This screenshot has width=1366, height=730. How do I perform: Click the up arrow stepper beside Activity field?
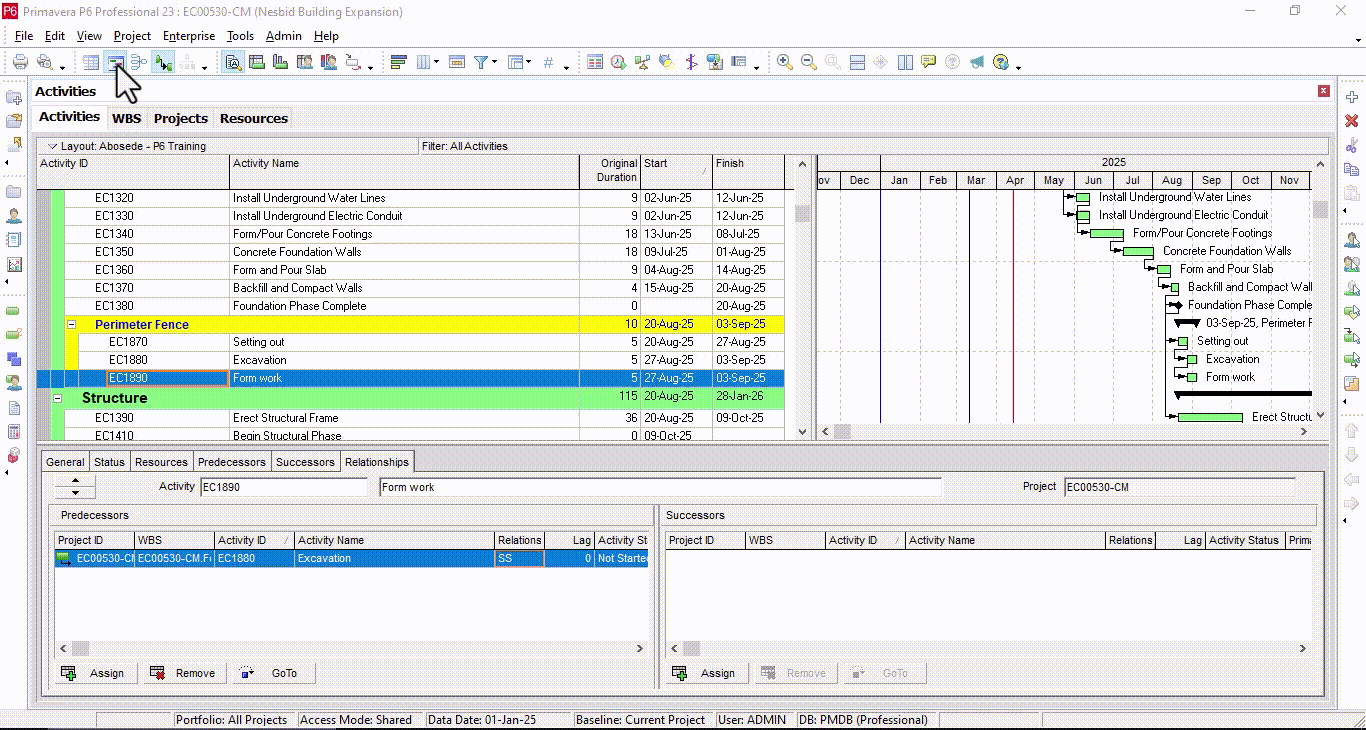(75, 481)
